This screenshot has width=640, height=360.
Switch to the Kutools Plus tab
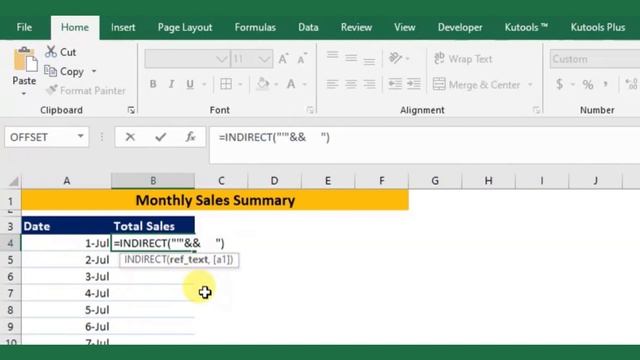598,27
